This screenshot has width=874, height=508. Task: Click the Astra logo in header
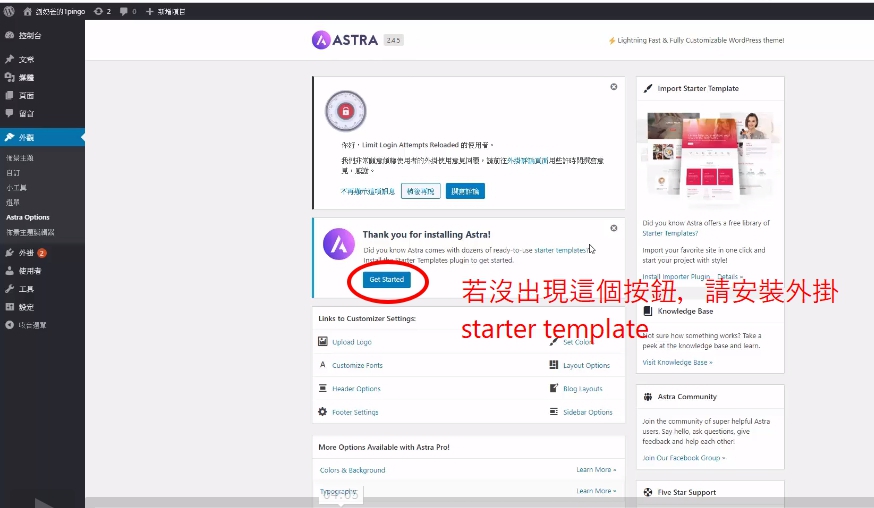coord(345,40)
